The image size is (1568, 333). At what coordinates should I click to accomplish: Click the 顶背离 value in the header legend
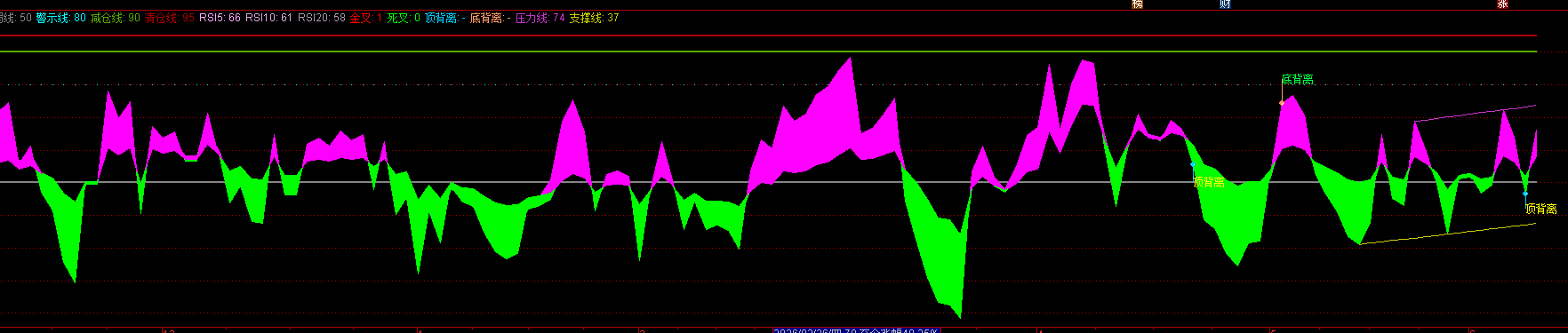[x=445, y=18]
